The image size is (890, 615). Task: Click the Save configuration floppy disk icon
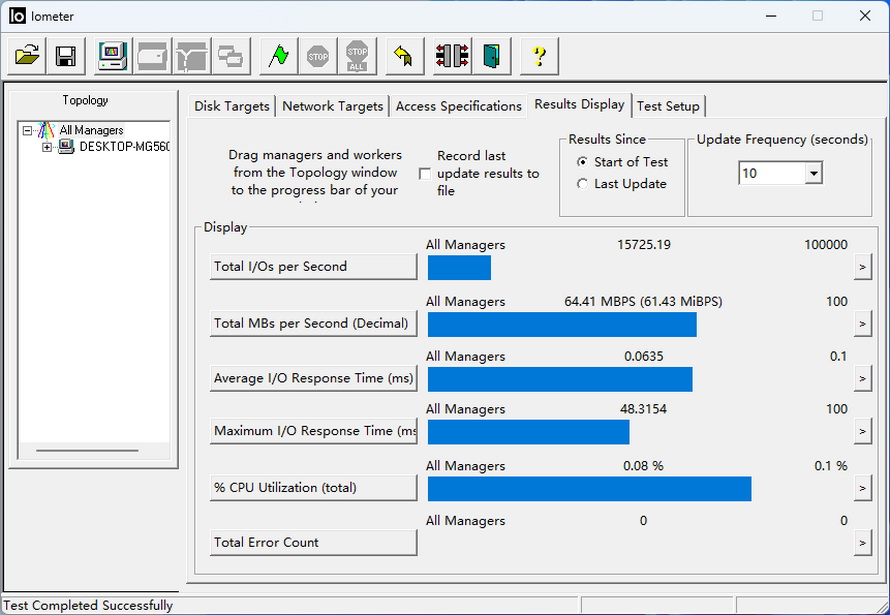coord(66,56)
